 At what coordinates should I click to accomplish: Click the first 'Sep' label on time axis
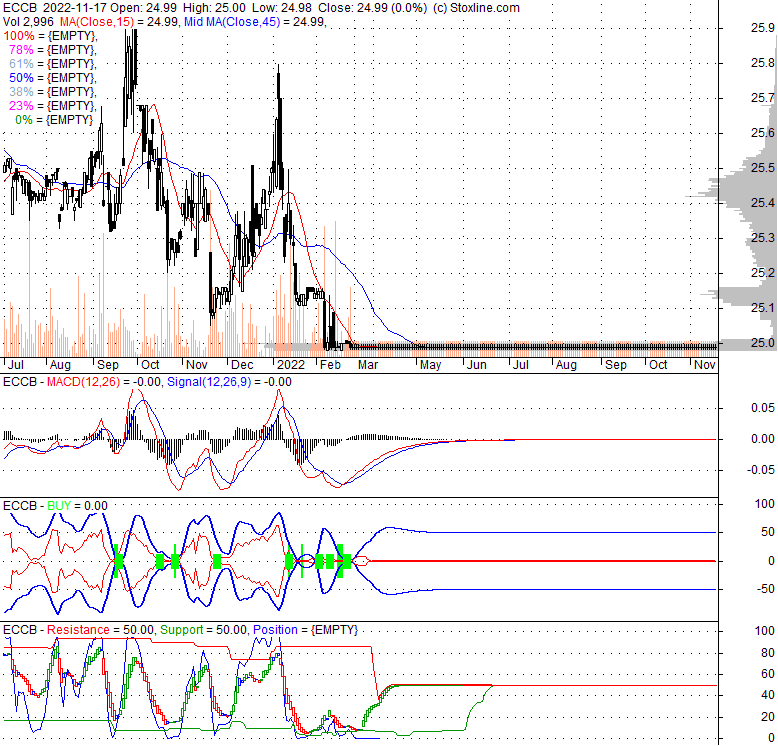click(x=108, y=365)
